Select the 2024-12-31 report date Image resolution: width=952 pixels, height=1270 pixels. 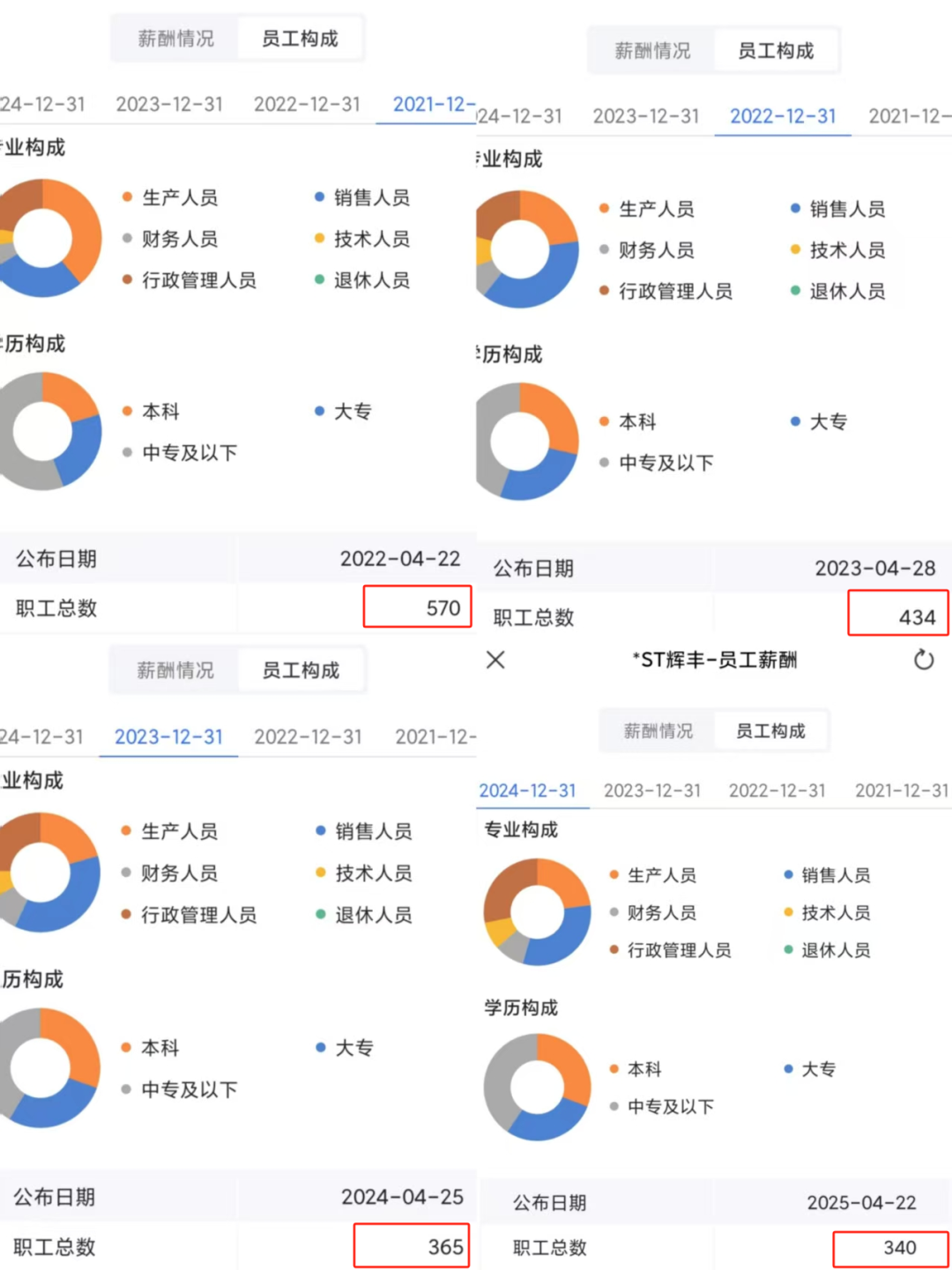532,791
